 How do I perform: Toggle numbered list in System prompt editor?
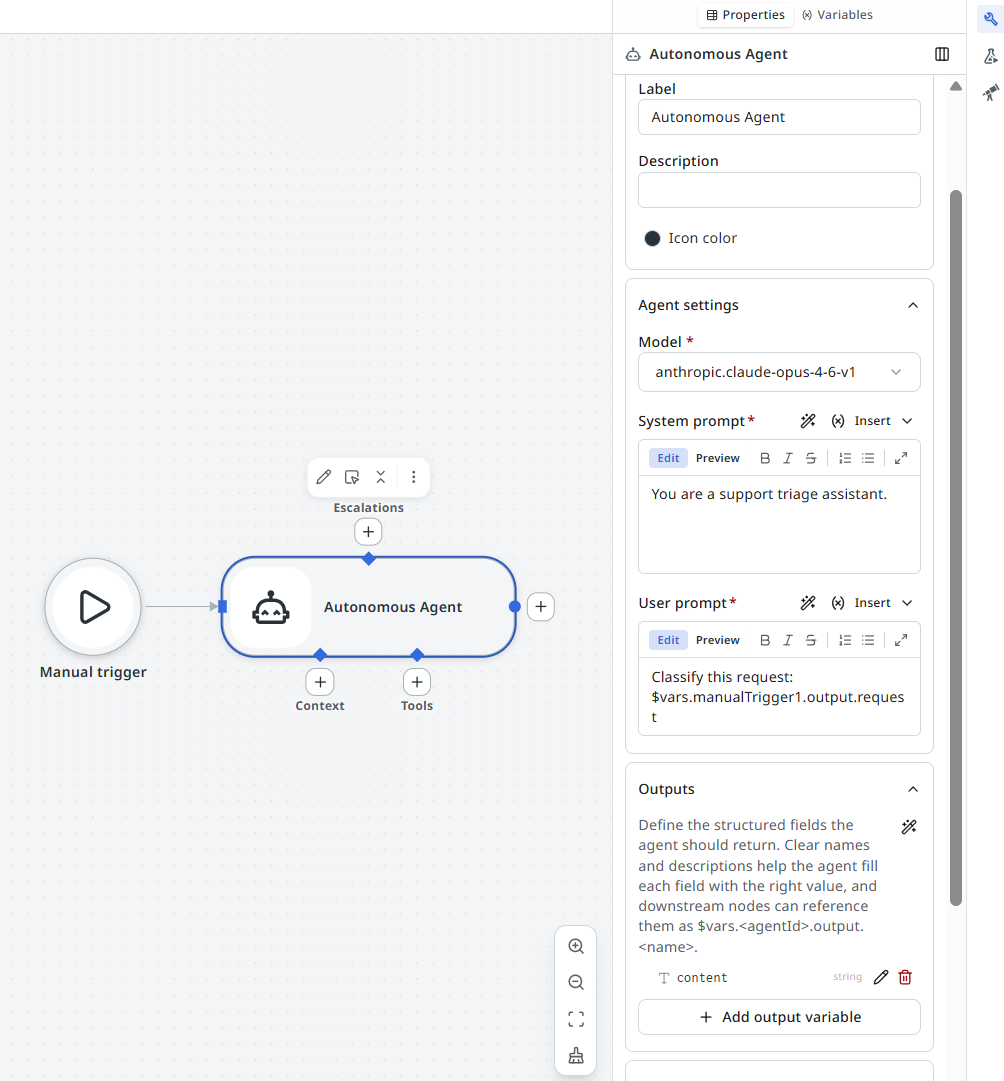point(845,458)
